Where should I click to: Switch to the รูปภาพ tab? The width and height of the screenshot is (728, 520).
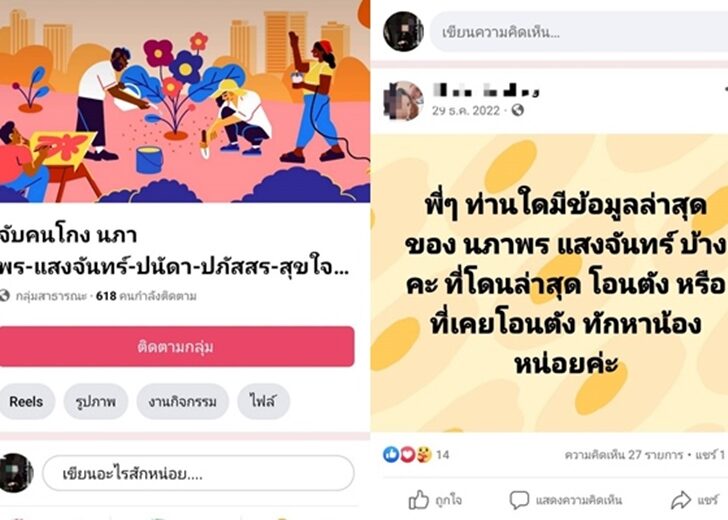pos(96,401)
